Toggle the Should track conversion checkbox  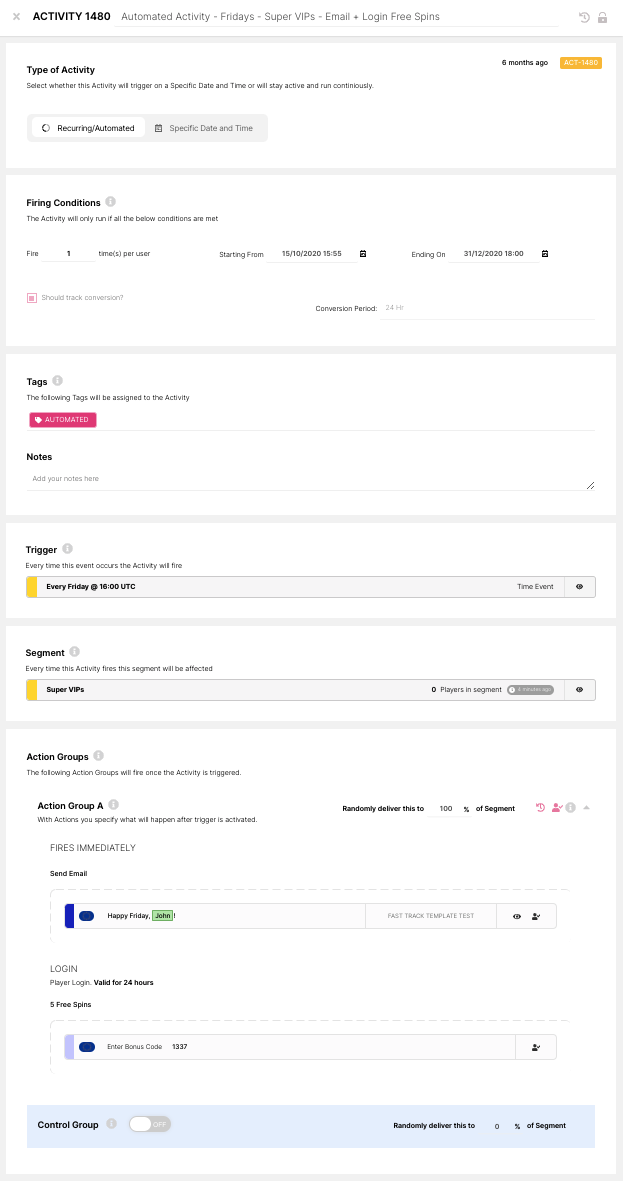(x=32, y=298)
